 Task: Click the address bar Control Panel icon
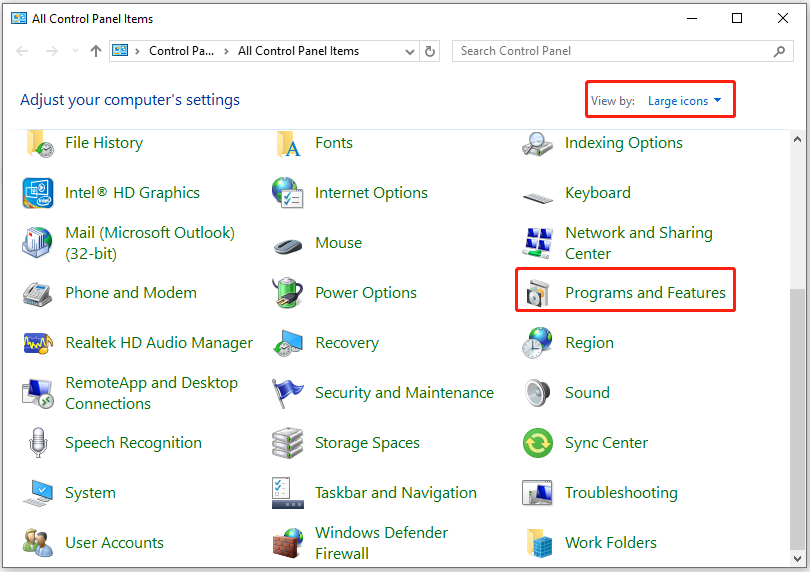click(120, 51)
